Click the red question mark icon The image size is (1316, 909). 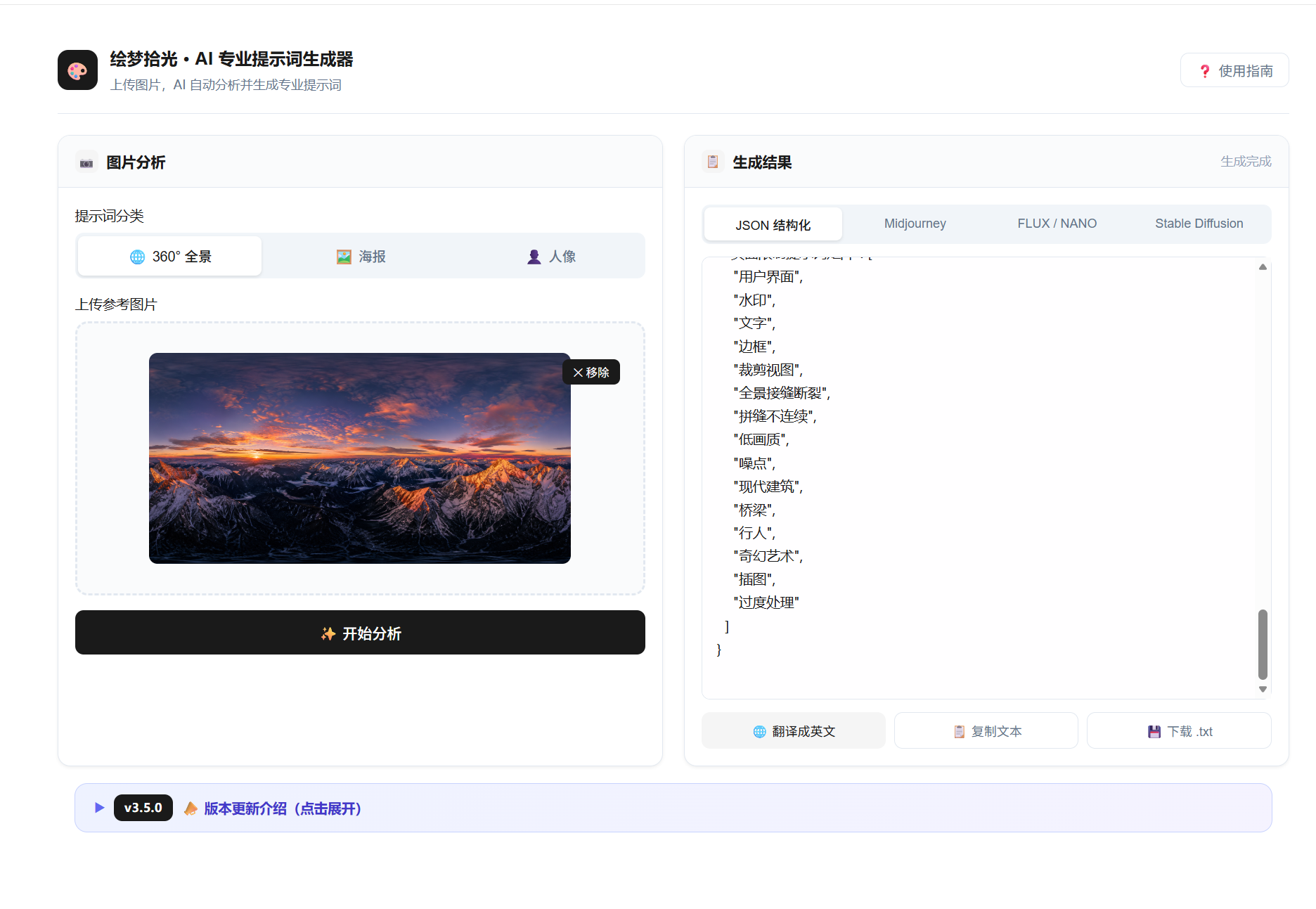click(1205, 71)
